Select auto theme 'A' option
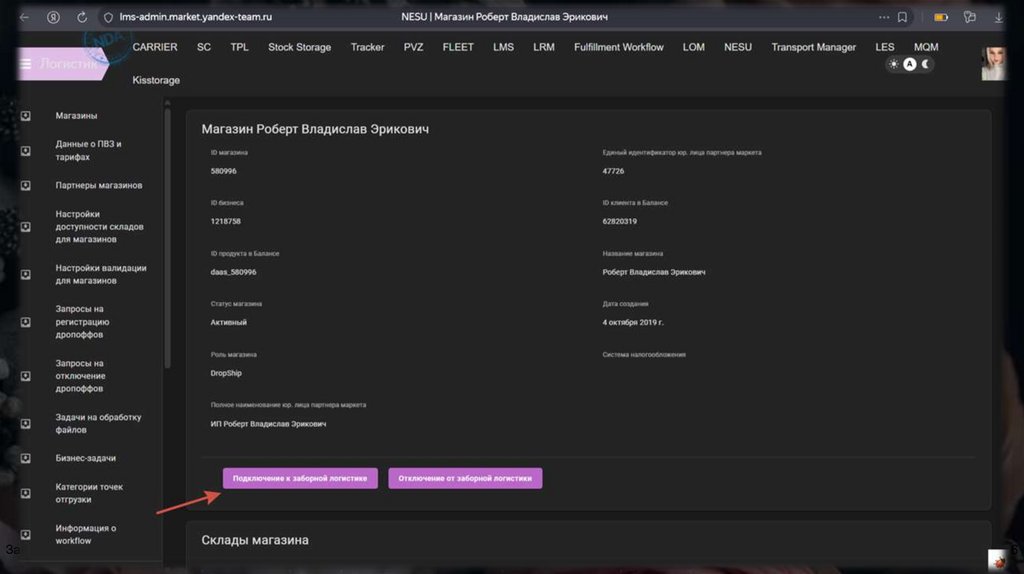This screenshot has height=574, width=1024. click(x=909, y=64)
